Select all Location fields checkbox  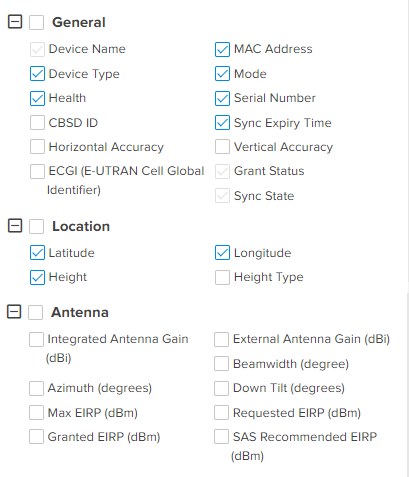coord(36,226)
